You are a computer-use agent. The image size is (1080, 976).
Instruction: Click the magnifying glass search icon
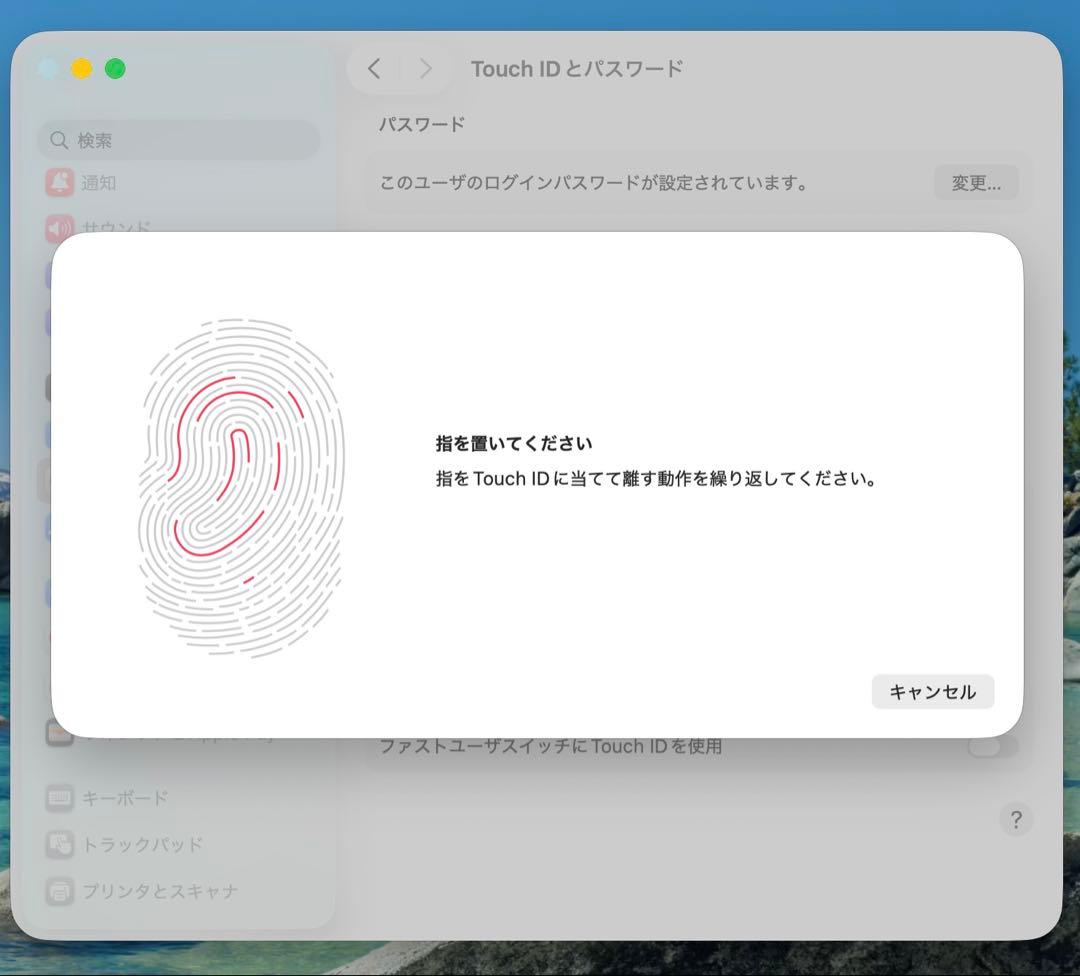coord(60,141)
